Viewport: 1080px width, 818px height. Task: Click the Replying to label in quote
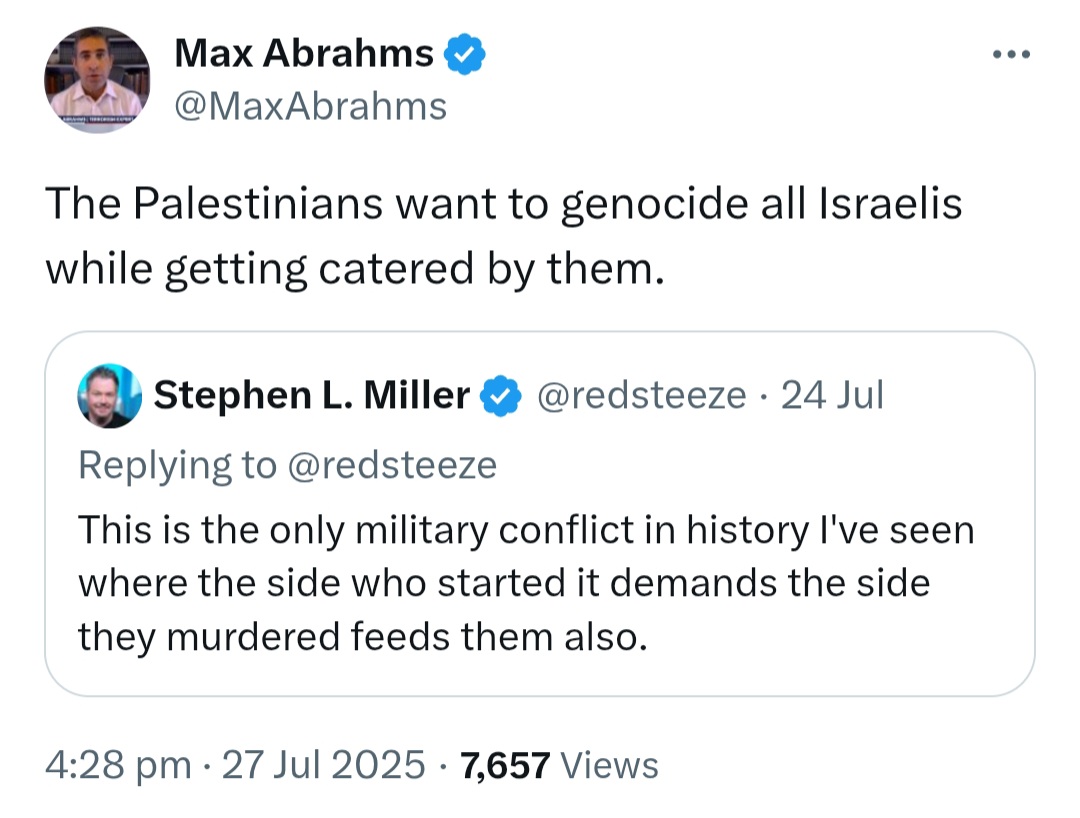point(177,465)
